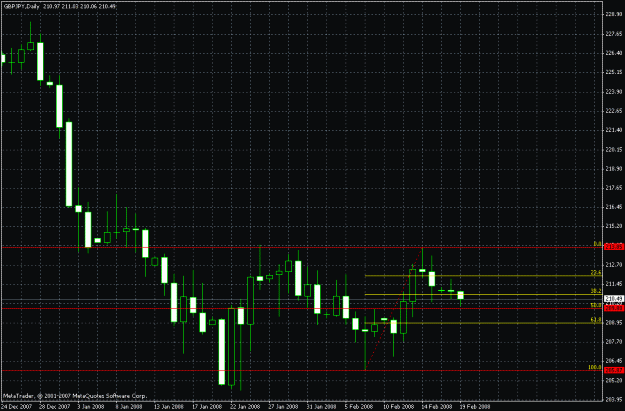Click the red 205.87 price tag
This screenshot has width=625, height=411.
[x=614, y=370]
